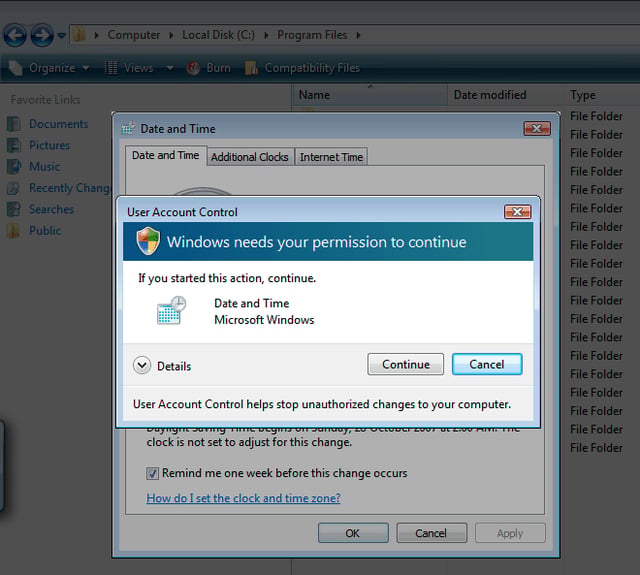The height and width of the screenshot is (575, 640).
Task: Click Recently Changed icon in sidebar
Action: (x=14, y=188)
